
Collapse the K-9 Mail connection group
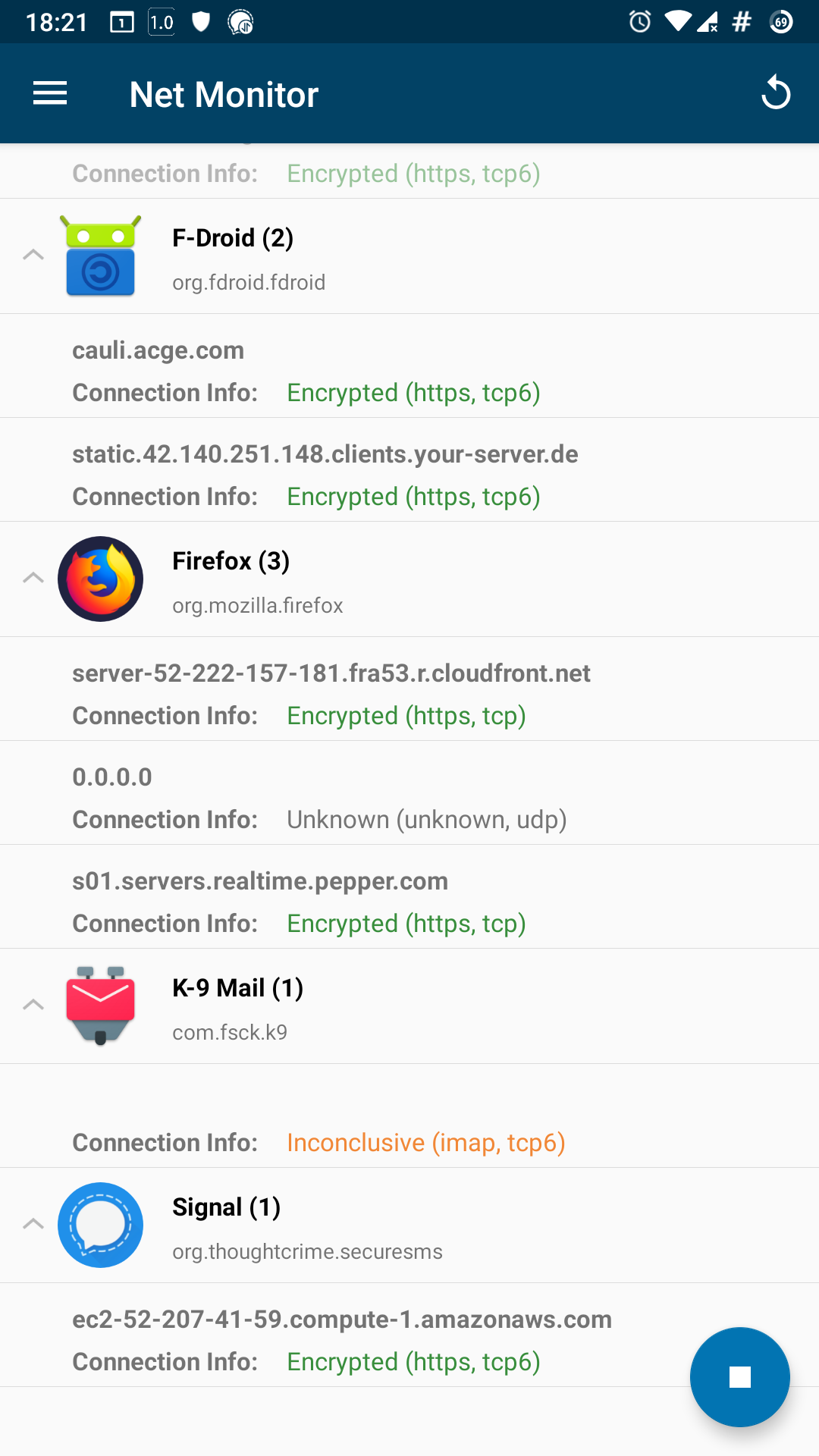pyautogui.click(x=33, y=1005)
